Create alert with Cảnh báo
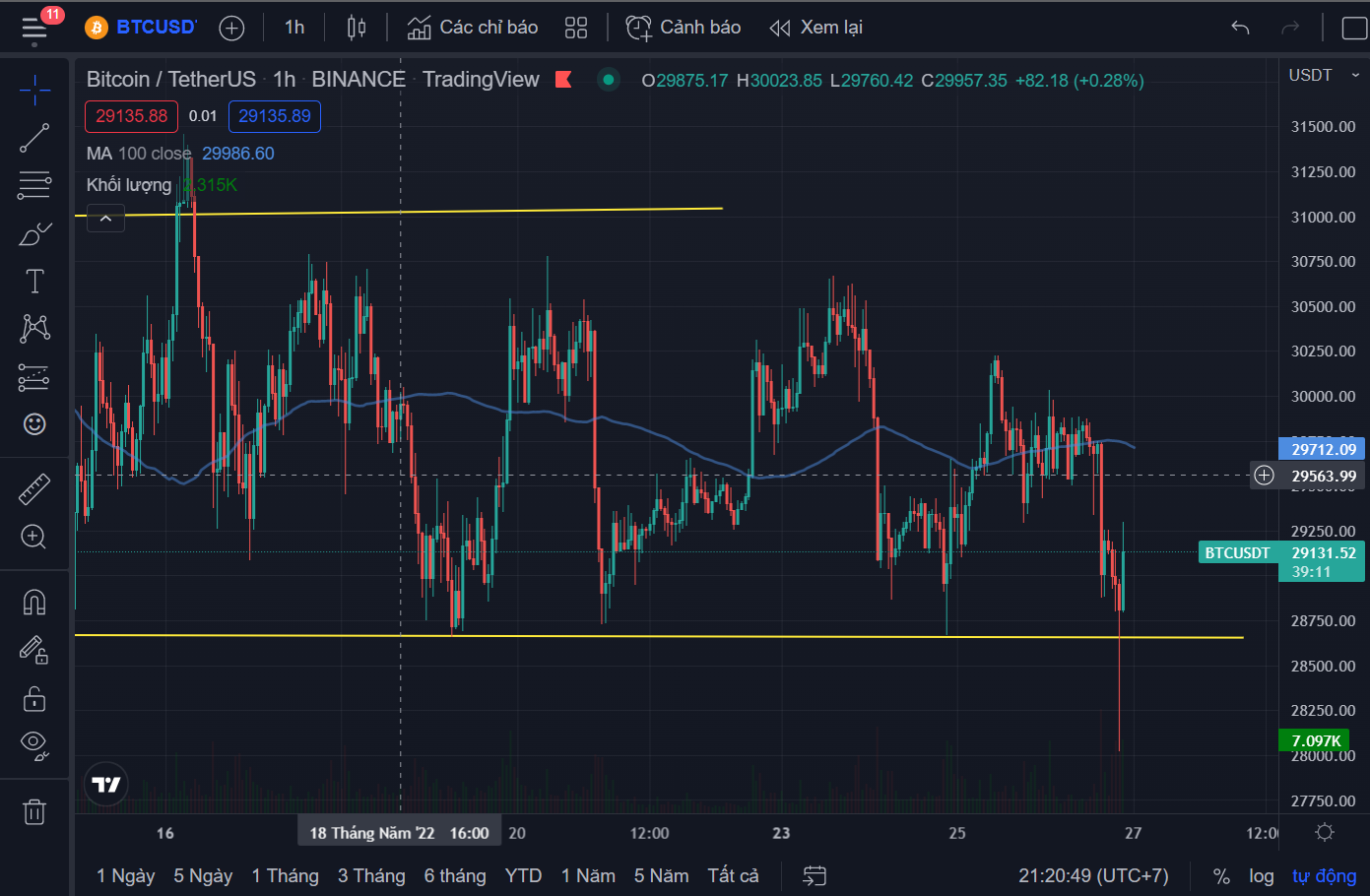Image resolution: width=1370 pixels, height=896 pixels. click(x=684, y=28)
